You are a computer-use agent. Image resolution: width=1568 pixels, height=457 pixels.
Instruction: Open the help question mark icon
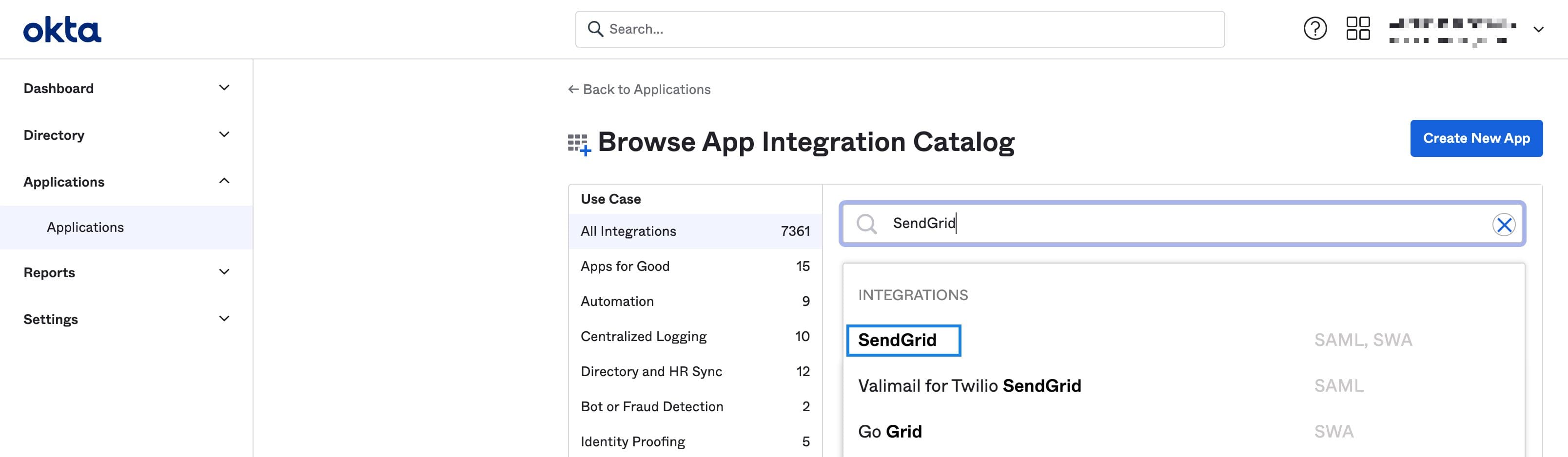tap(1315, 28)
